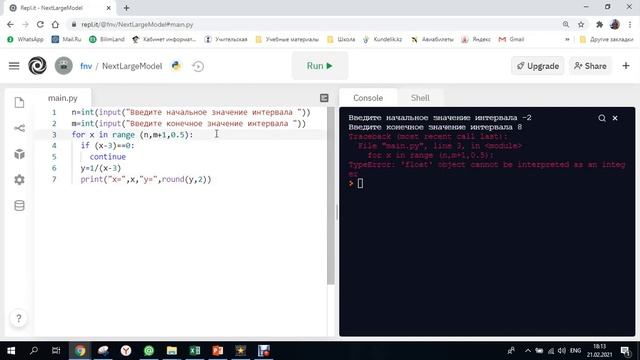Open the repl history icon
Image resolution: width=640 pixels, height=360 pixels.
(198, 66)
